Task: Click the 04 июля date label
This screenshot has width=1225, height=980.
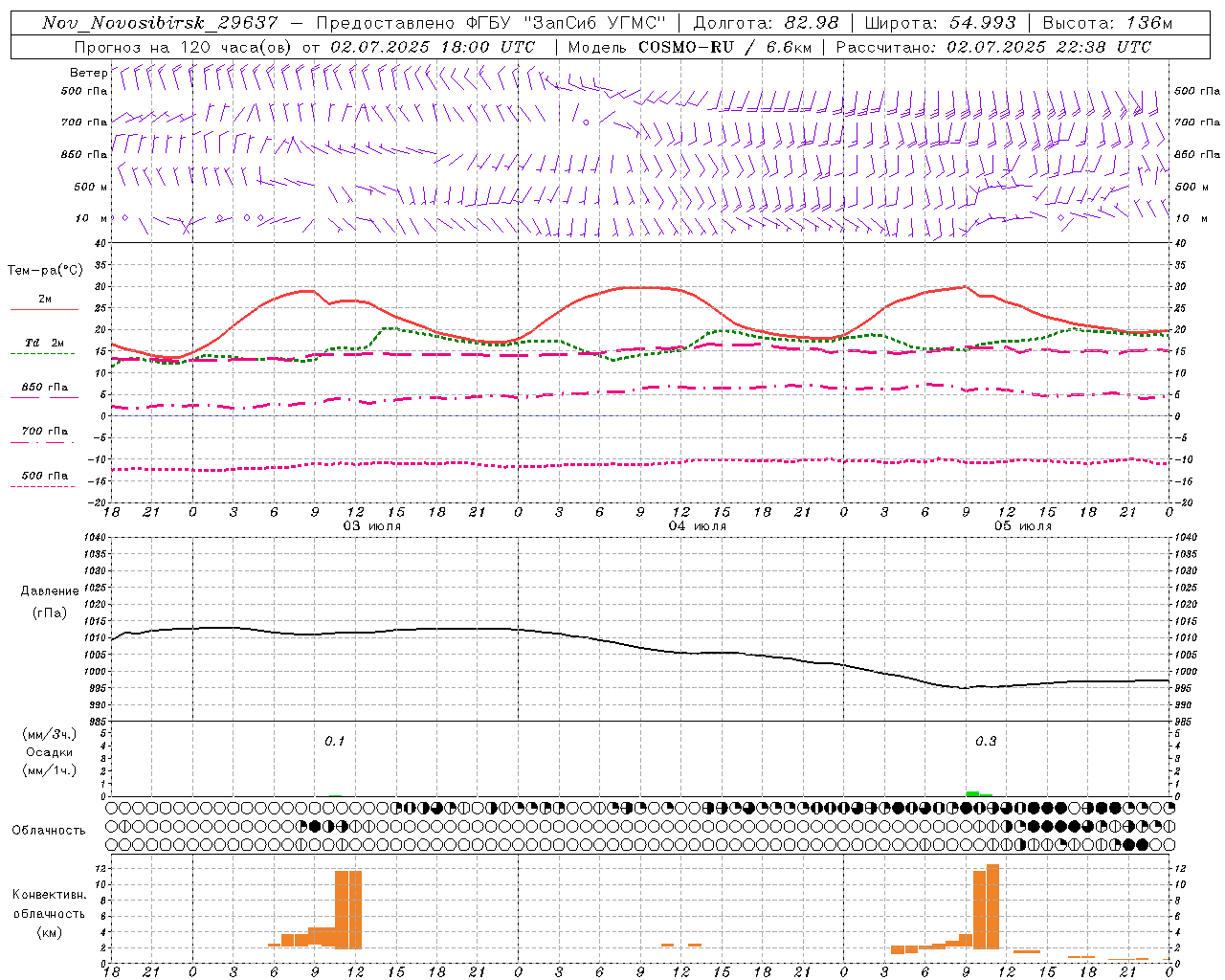Action: tap(697, 526)
